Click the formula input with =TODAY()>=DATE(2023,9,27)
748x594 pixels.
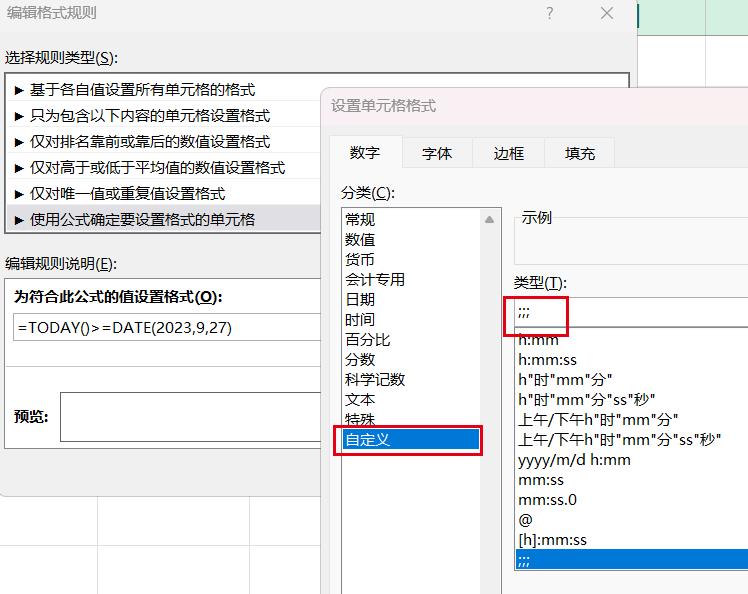(167, 327)
